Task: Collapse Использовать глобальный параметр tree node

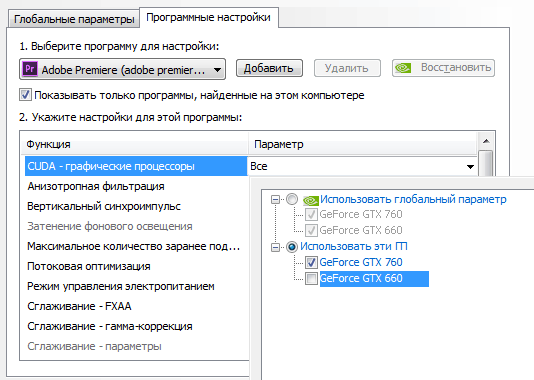Action: pyautogui.click(x=276, y=199)
